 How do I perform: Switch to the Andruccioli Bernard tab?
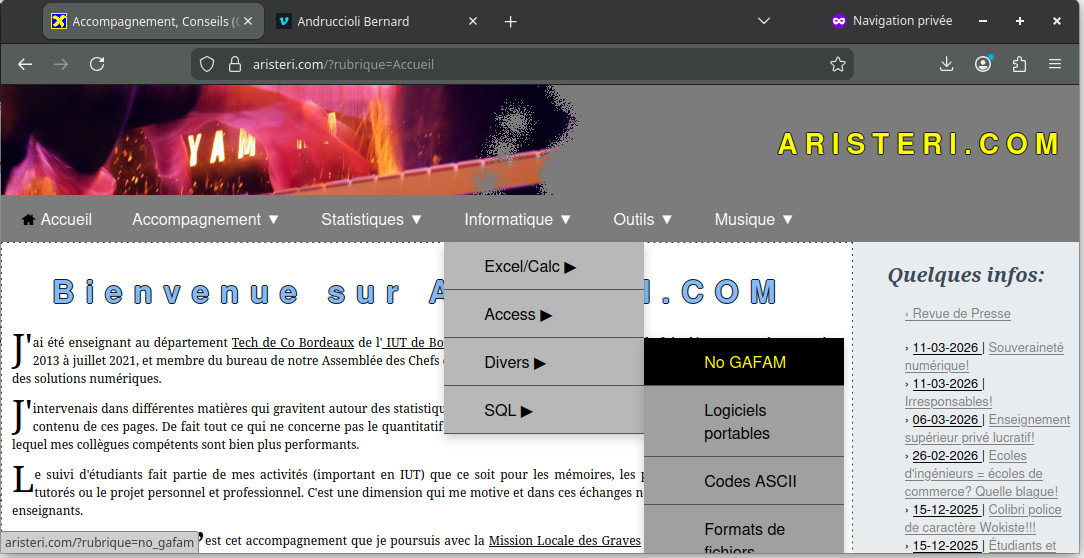point(353,21)
